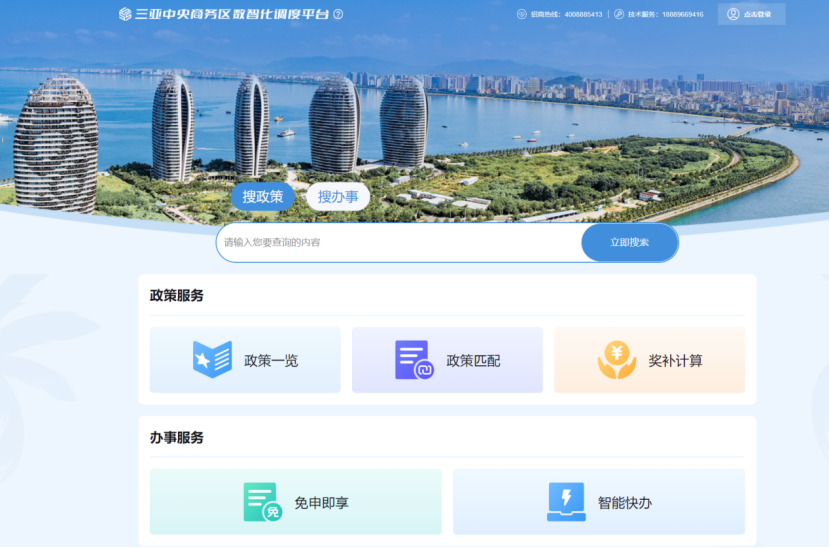This screenshot has height=548, width=829.
Task: Click the 点击登录 login button
Action: (x=751, y=14)
